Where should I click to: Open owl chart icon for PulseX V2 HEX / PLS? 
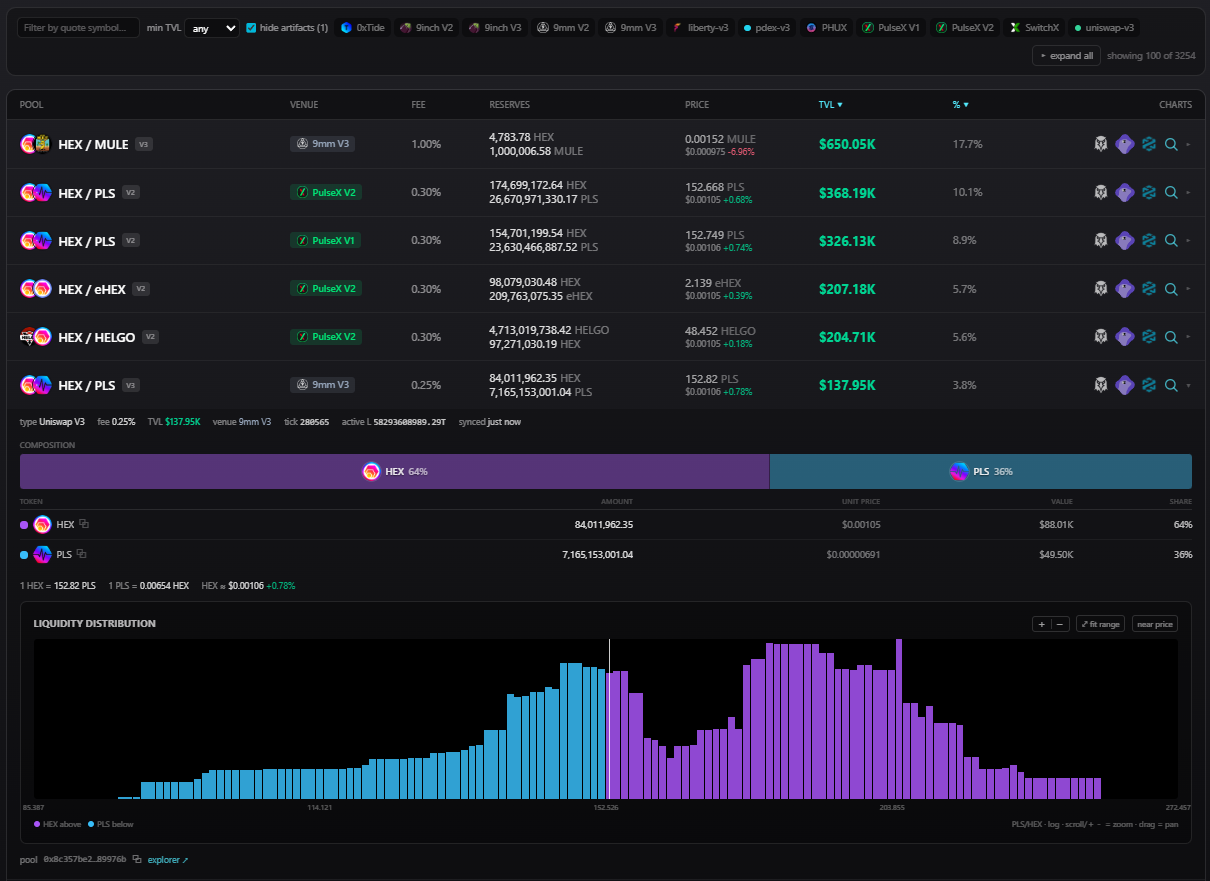(x=1101, y=192)
